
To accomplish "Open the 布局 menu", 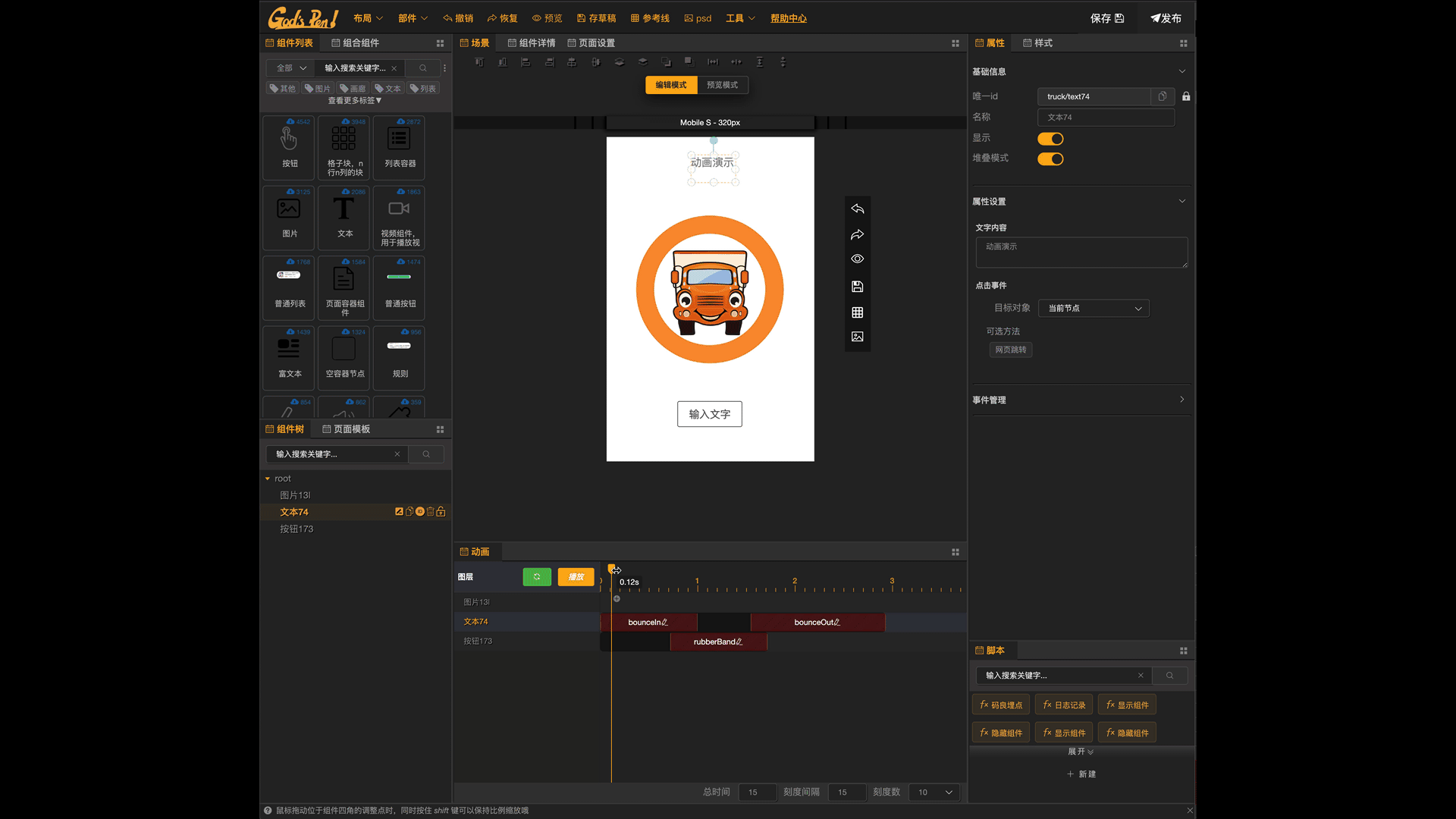I will (x=368, y=18).
